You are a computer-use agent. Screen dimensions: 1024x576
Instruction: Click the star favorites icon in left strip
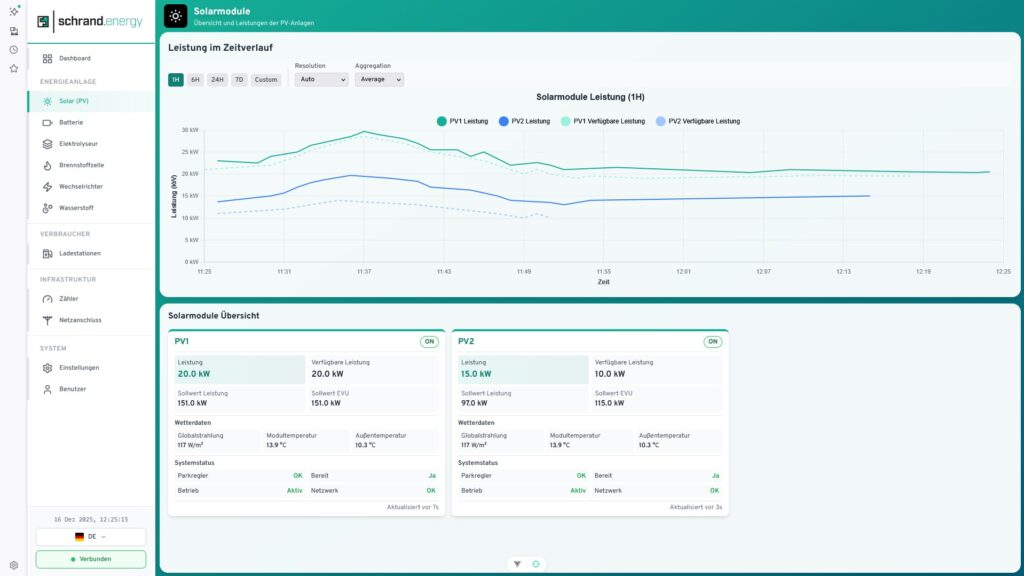(x=13, y=69)
